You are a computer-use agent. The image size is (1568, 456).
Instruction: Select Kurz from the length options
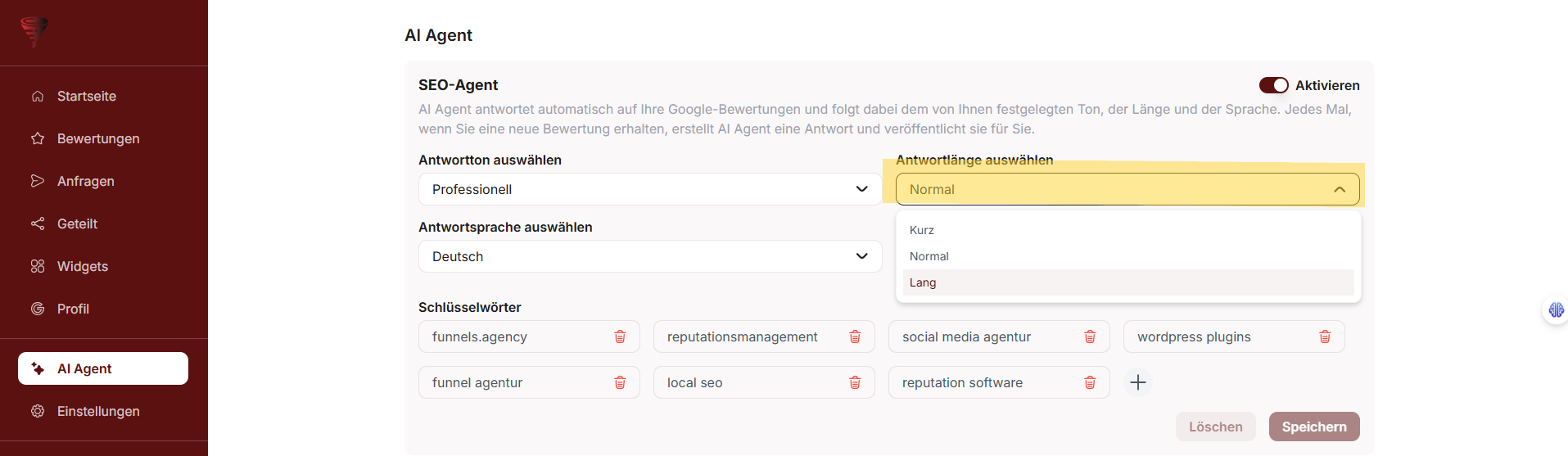[922, 230]
